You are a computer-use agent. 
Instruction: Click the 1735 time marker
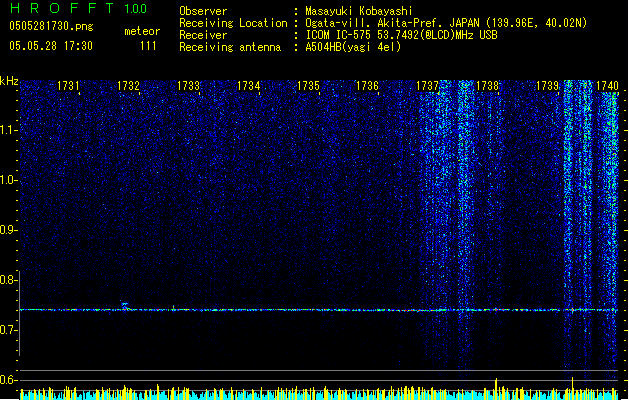[308, 86]
